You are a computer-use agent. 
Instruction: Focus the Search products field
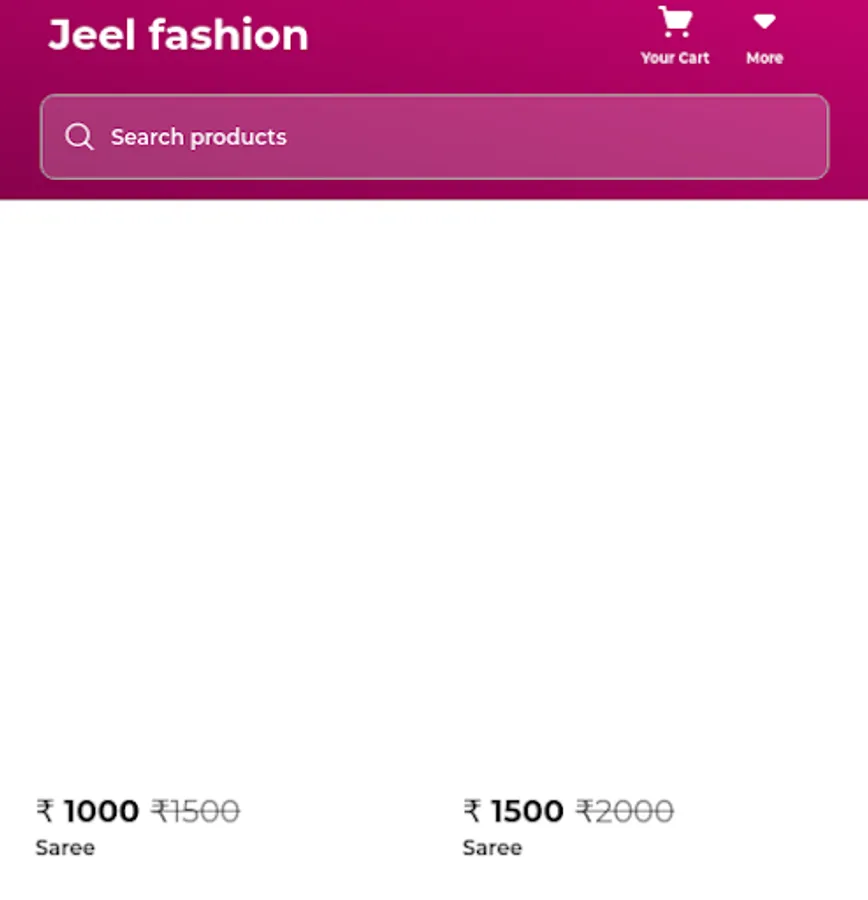coord(435,137)
